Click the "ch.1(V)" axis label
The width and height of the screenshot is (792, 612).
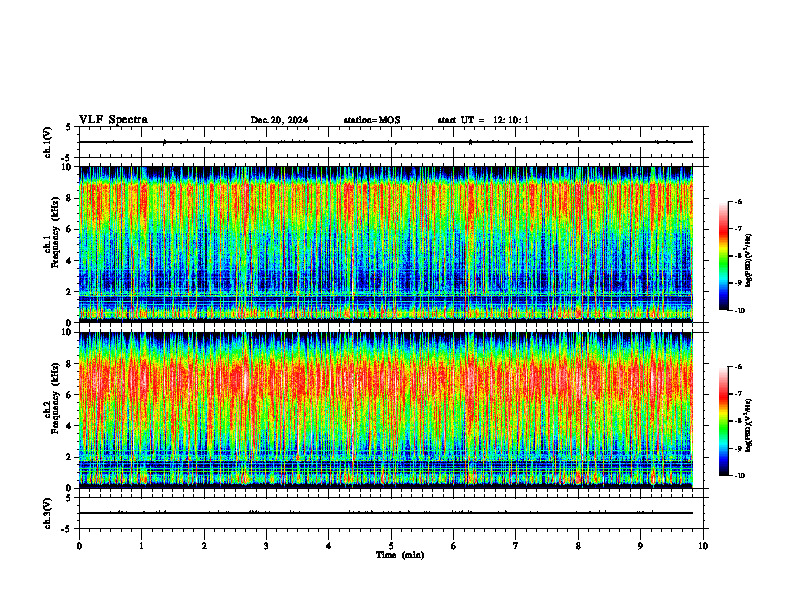(48, 142)
